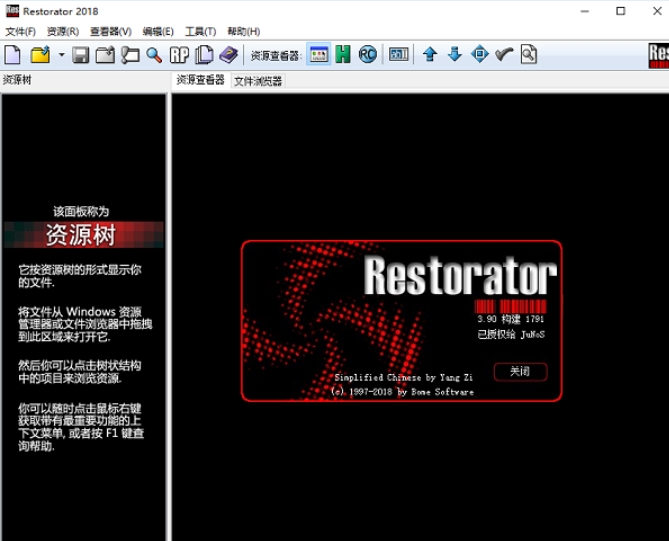Click the rename tag toolbar icon
669x541 pixels.
point(130,55)
